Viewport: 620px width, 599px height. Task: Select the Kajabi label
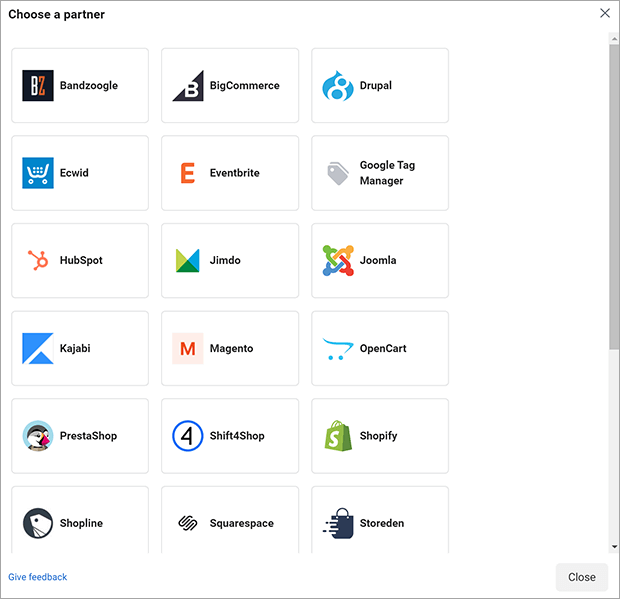pyautogui.click(x=75, y=348)
